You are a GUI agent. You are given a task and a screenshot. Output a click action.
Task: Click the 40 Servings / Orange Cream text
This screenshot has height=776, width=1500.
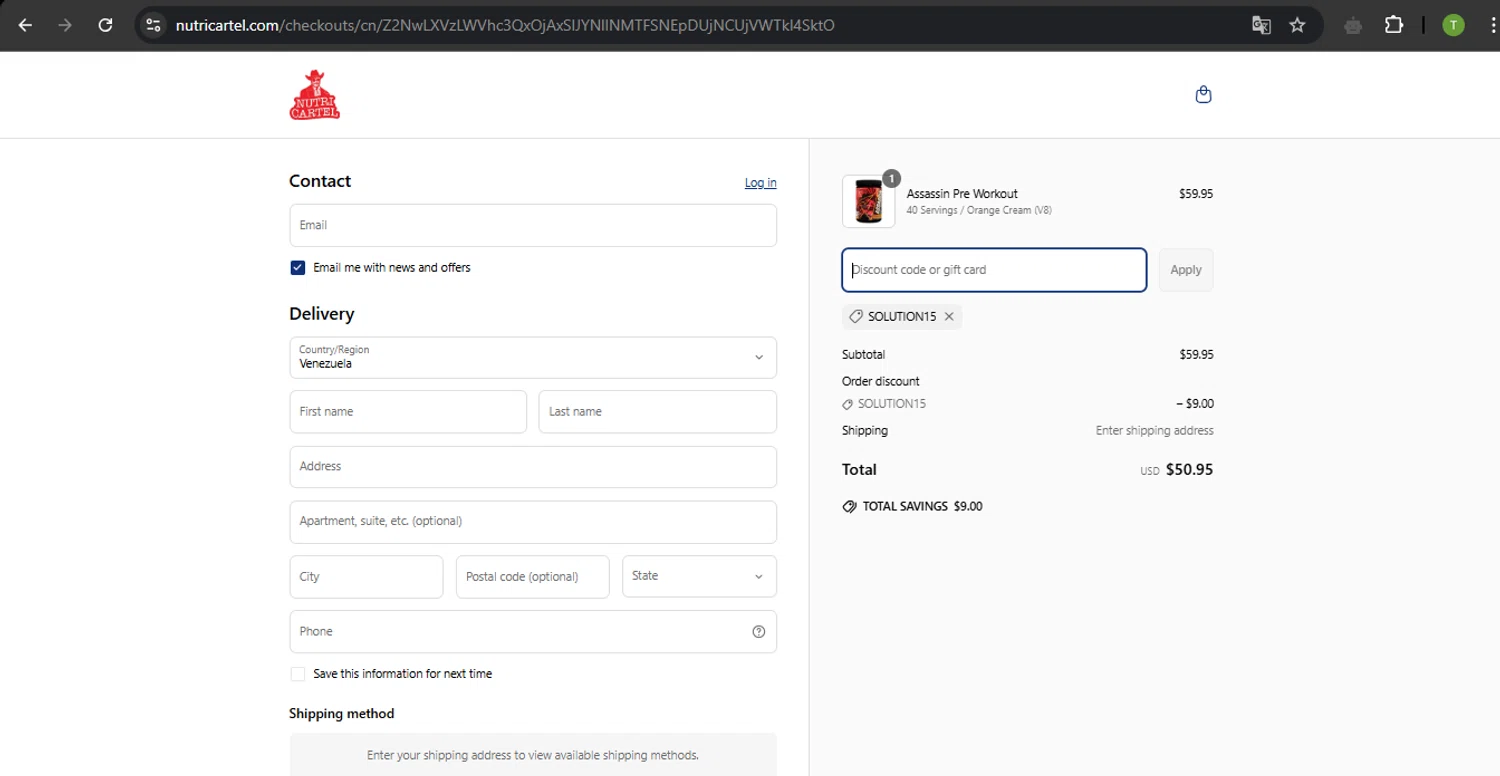[979, 211]
